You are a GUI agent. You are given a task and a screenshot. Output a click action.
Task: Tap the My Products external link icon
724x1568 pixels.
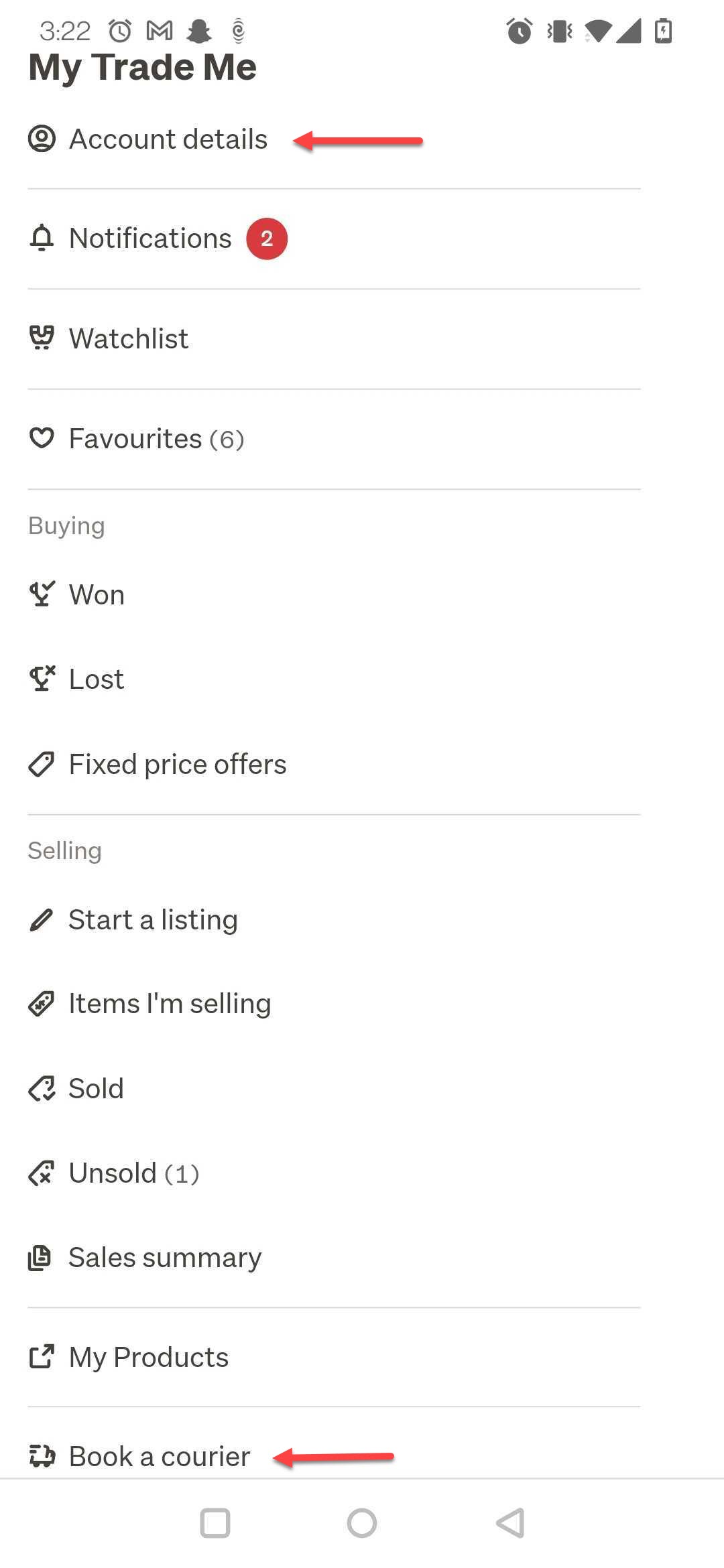pos(42,1357)
